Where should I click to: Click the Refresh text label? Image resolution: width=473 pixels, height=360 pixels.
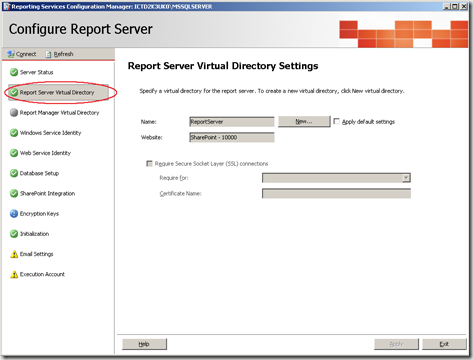coord(63,54)
